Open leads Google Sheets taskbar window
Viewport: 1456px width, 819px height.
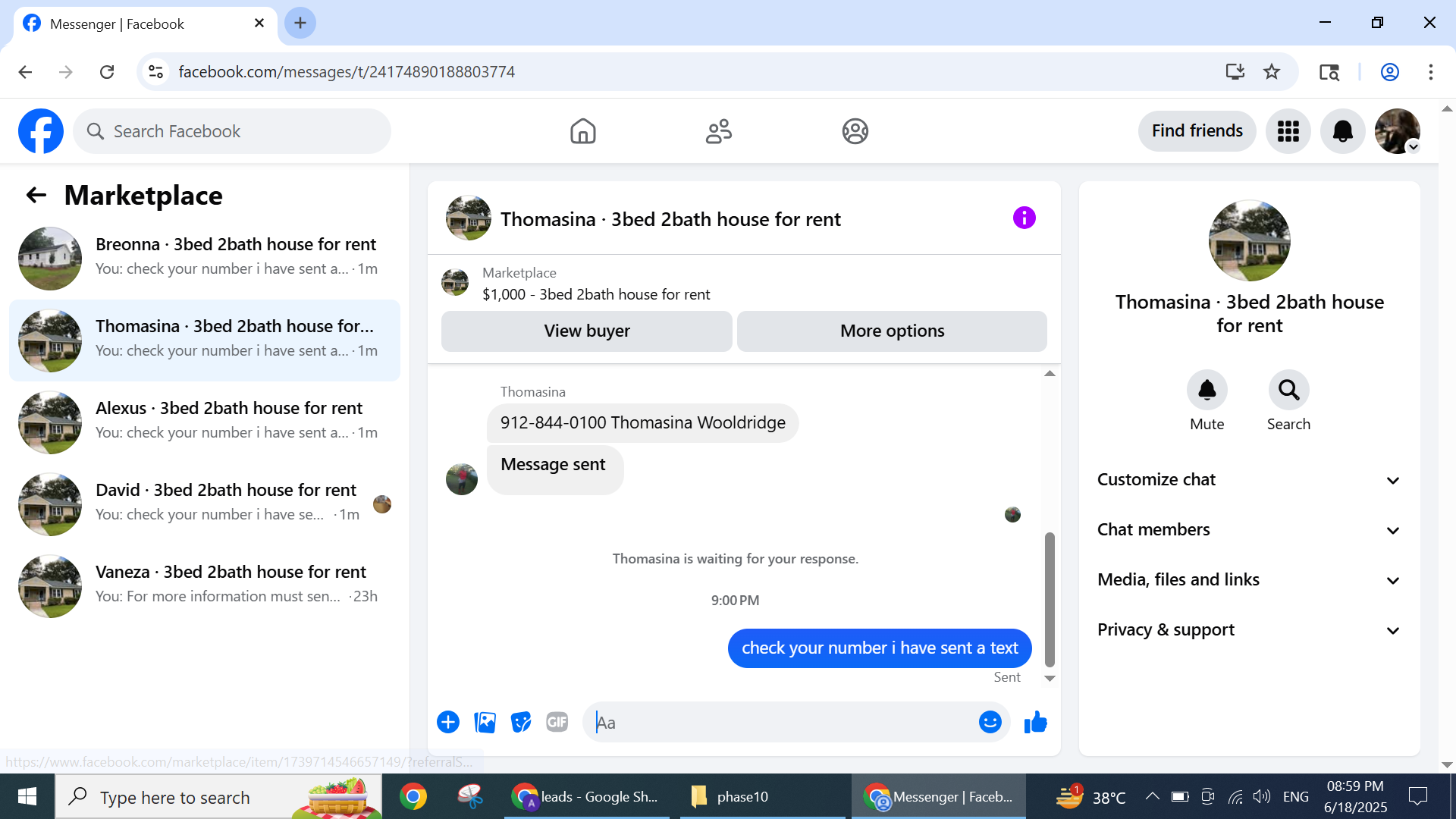(587, 797)
